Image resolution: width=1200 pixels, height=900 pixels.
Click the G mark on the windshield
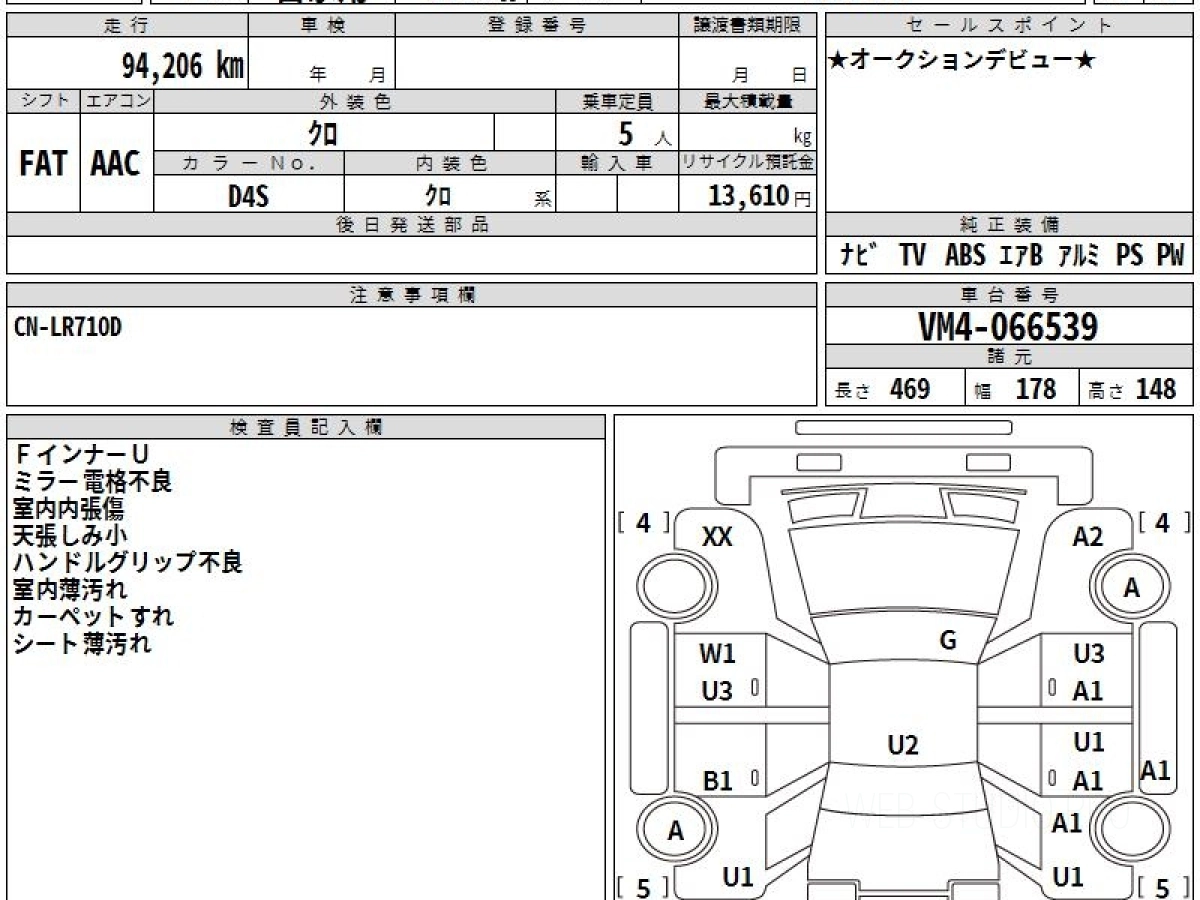[948, 640]
